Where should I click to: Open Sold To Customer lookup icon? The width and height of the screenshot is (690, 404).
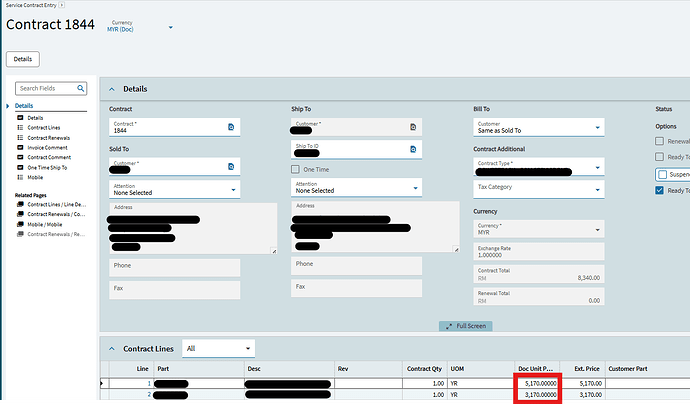coord(231,167)
